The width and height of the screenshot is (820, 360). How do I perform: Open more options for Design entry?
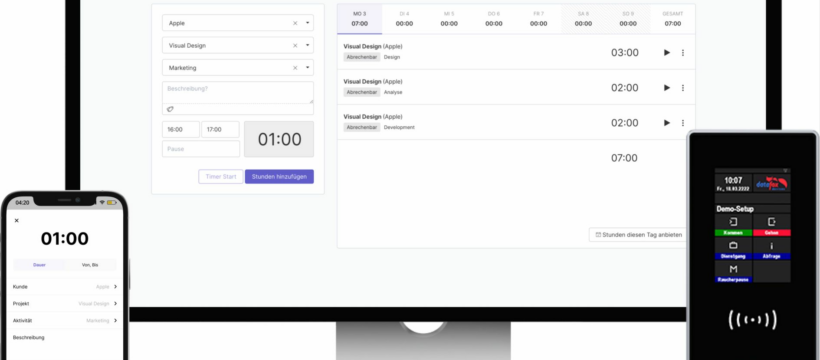click(682, 52)
